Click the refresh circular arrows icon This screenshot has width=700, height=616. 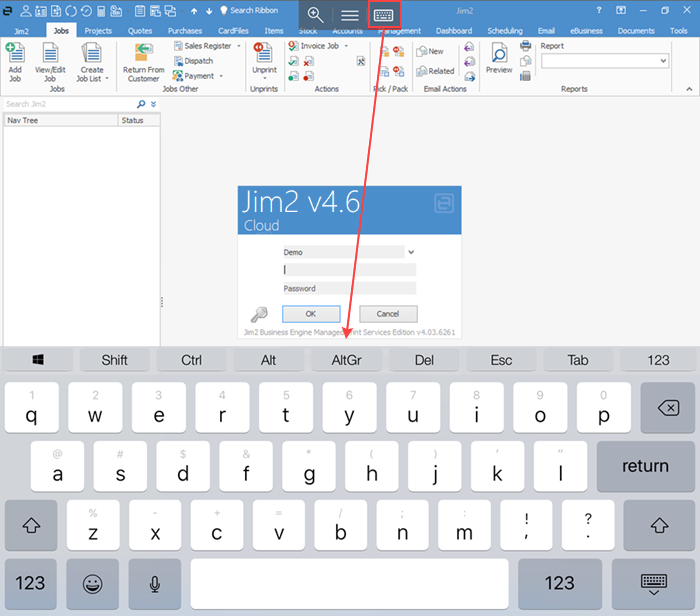[71, 11]
